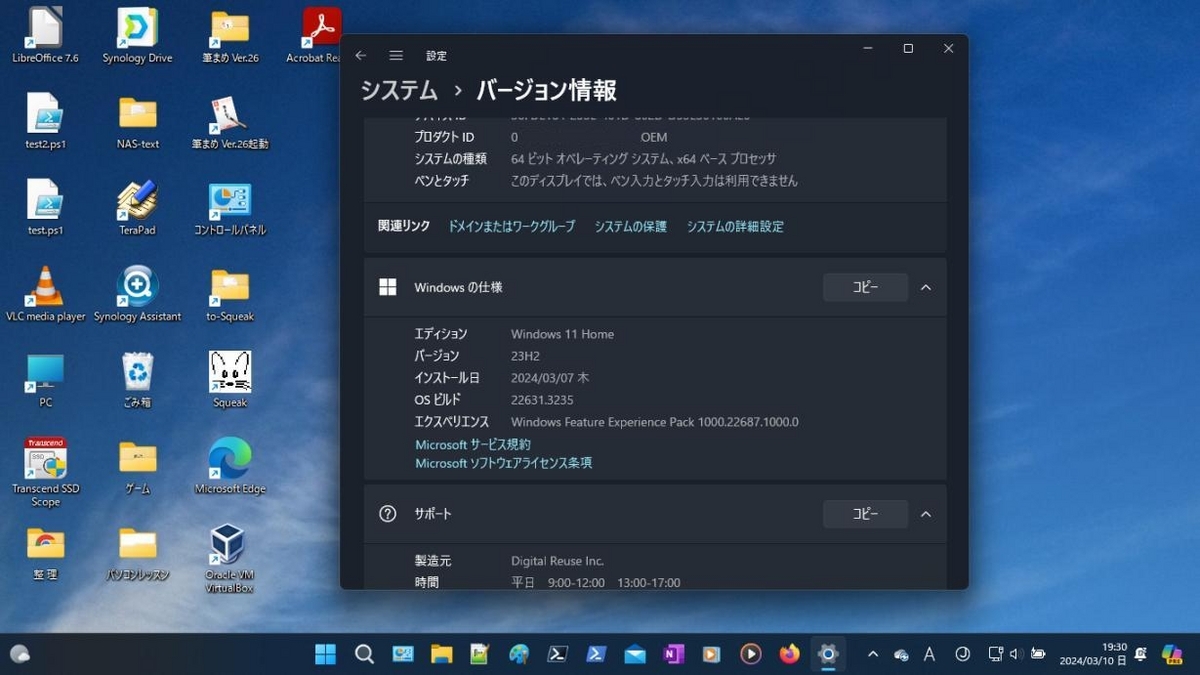Open the Copilot preview icon
This screenshot has width=1200, height=675.
click(1172, 654)
